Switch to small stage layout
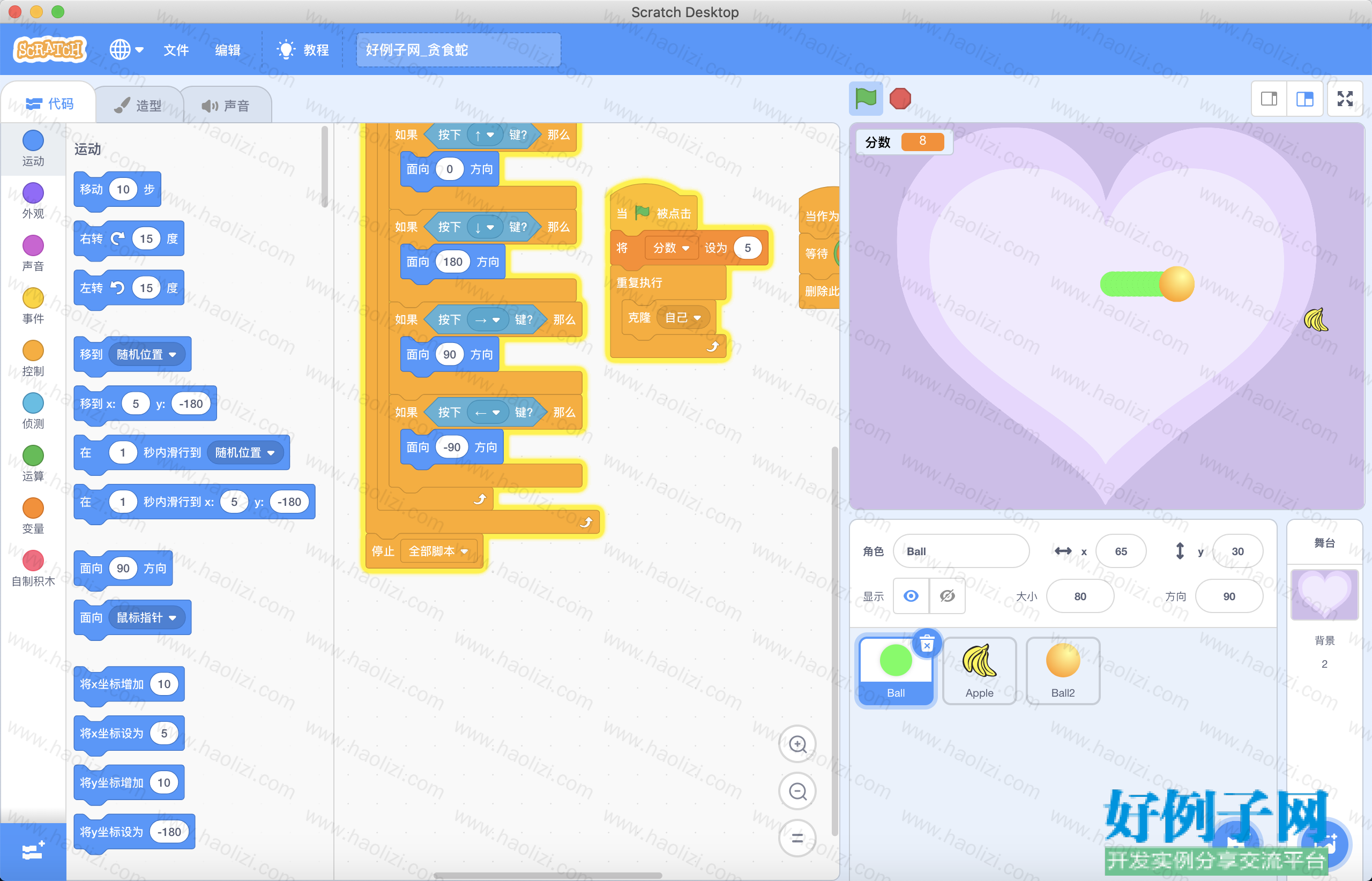Screen dimensions: 1372x881 point(1269,99)
